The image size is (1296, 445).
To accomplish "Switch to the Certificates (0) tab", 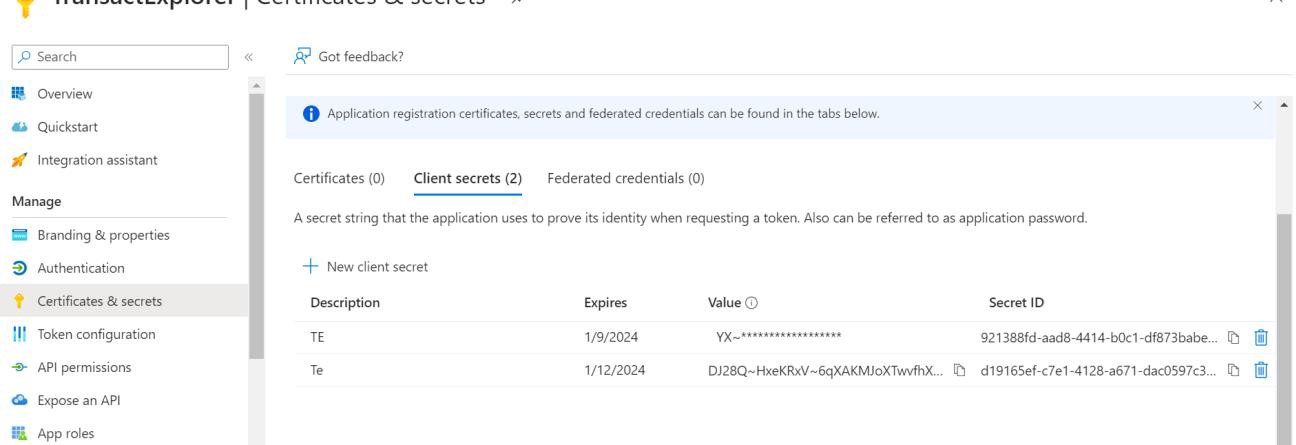I will (339, 178).
